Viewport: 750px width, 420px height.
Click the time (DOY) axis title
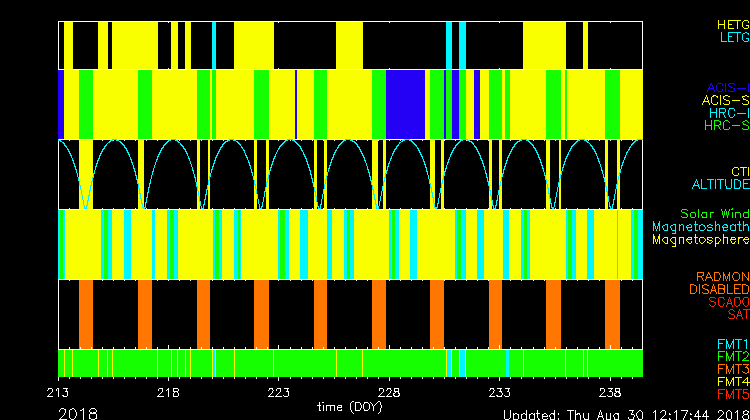tap(350, 407)
